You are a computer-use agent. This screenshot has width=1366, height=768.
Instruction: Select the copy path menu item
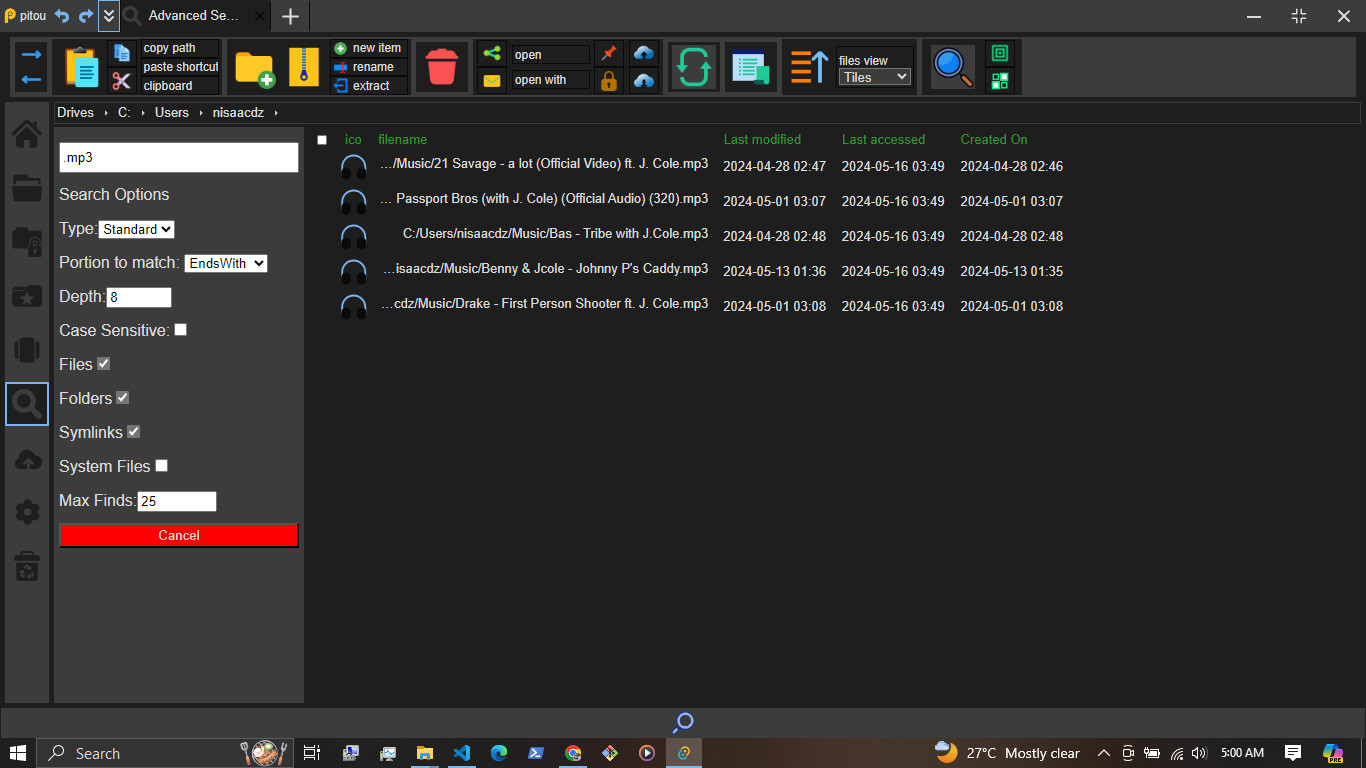tap(179, 48)
